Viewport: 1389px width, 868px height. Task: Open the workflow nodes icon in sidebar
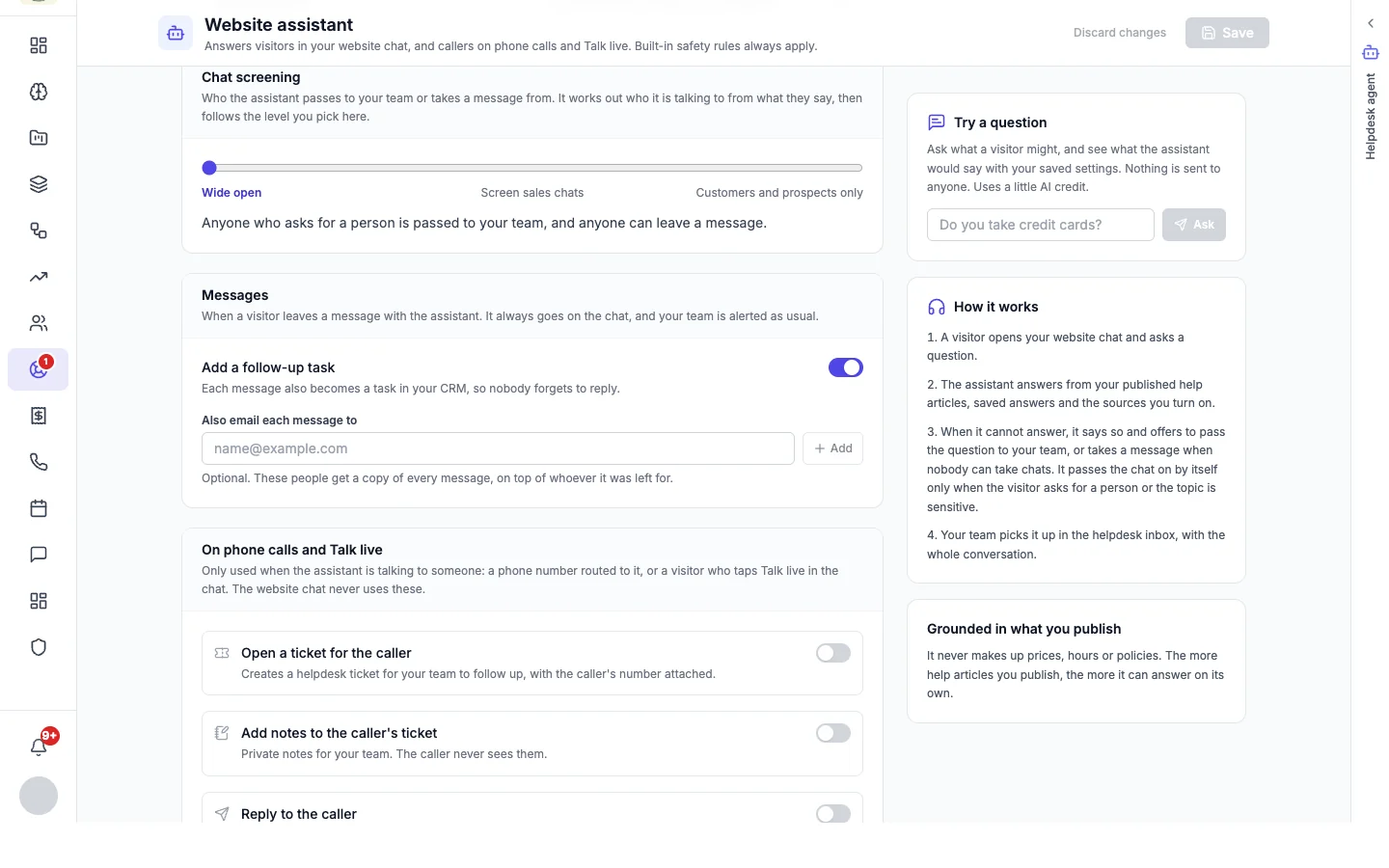[x=39, y=231]
